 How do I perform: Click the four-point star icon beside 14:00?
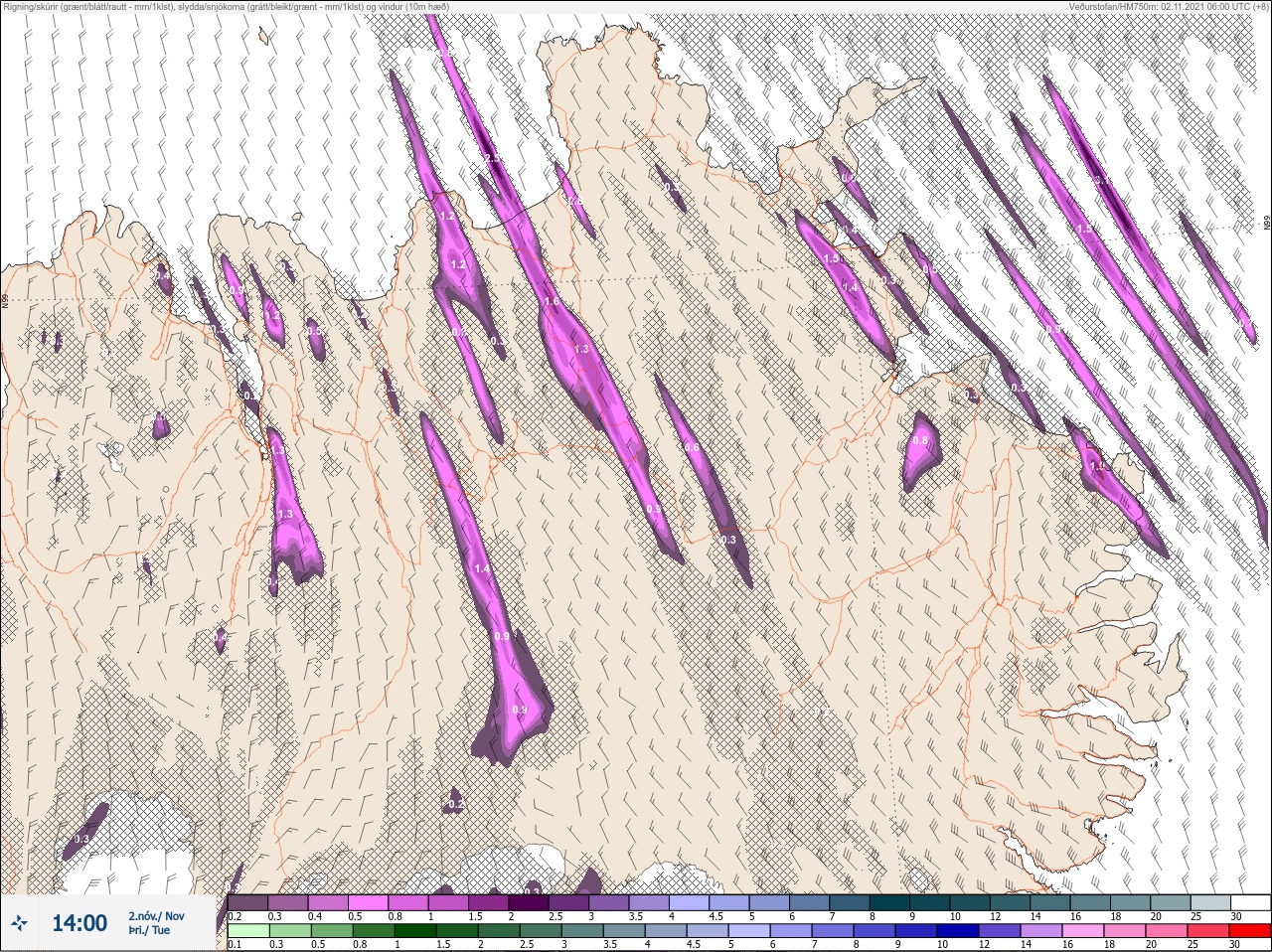20,923
